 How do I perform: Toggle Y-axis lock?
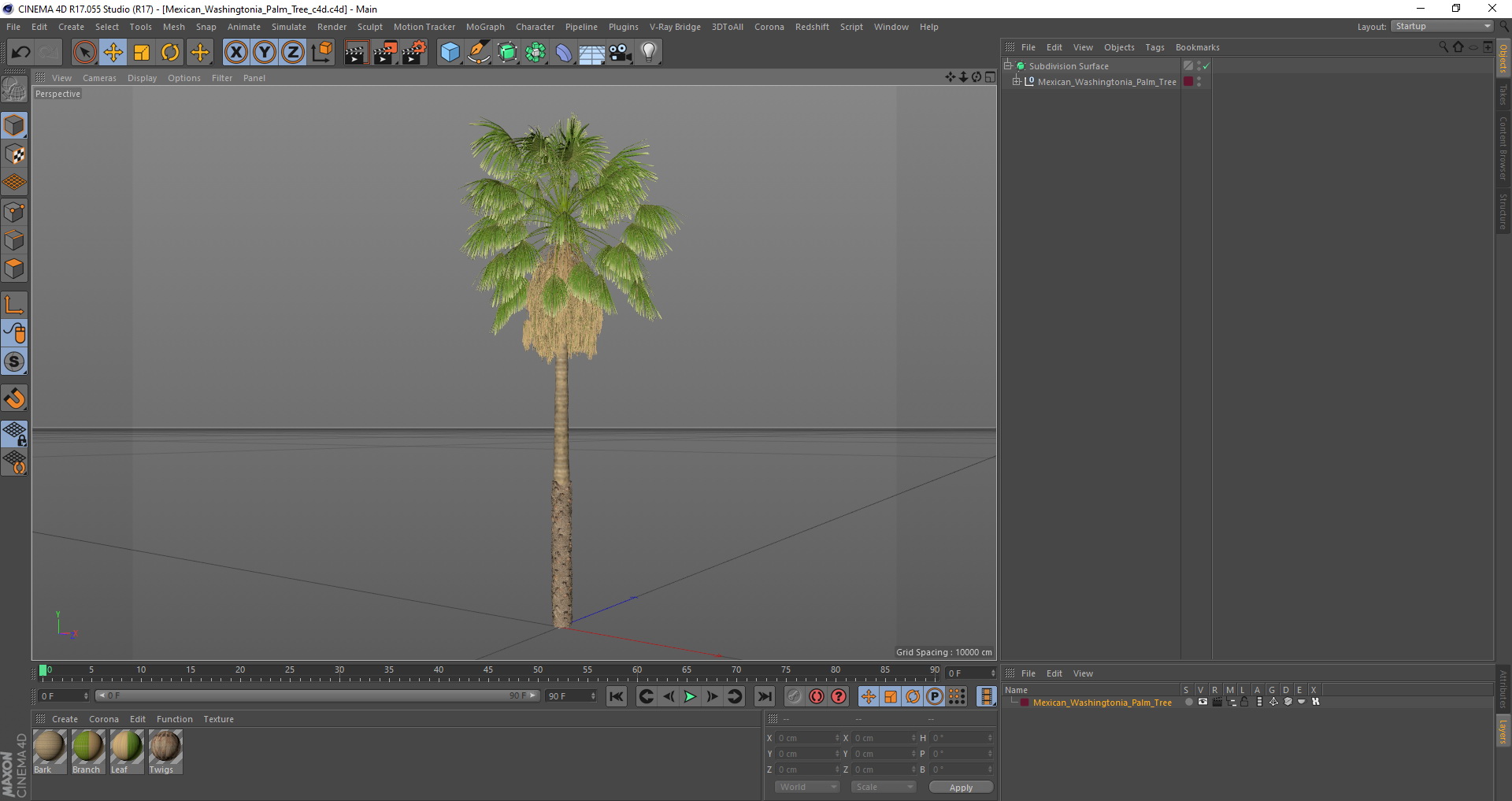tap(265, 53)
